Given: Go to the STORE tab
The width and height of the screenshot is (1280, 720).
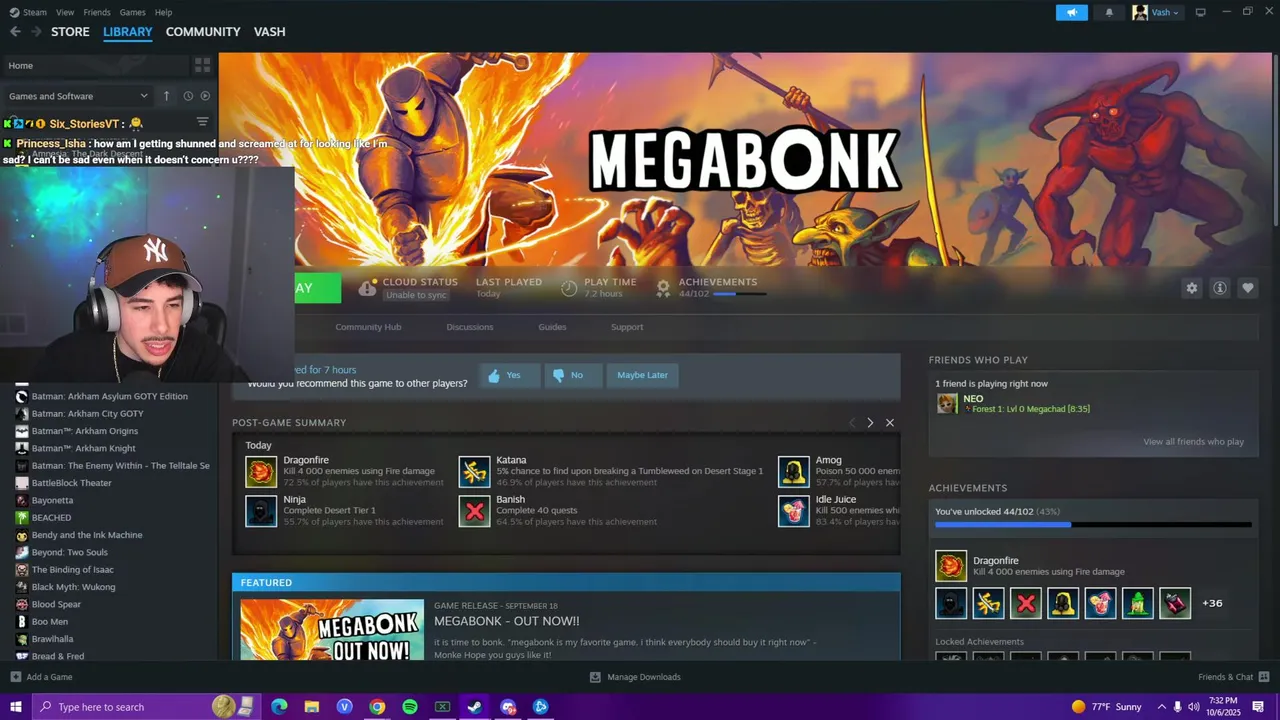Looking at the screenshot, I should click(x=70, y=32).
